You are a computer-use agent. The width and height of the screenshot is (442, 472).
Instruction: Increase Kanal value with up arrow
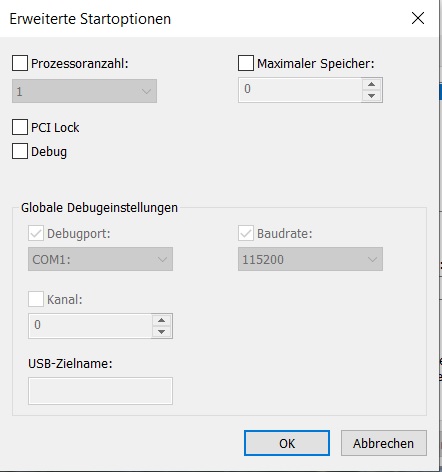point(162,320)
